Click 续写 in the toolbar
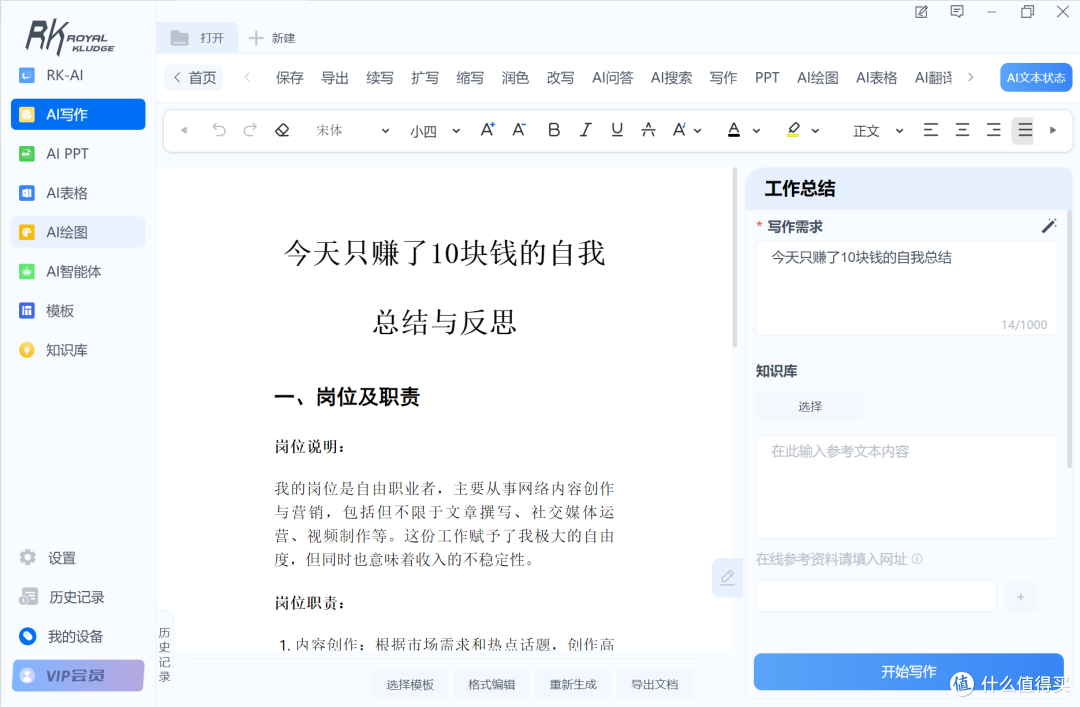 380,78
